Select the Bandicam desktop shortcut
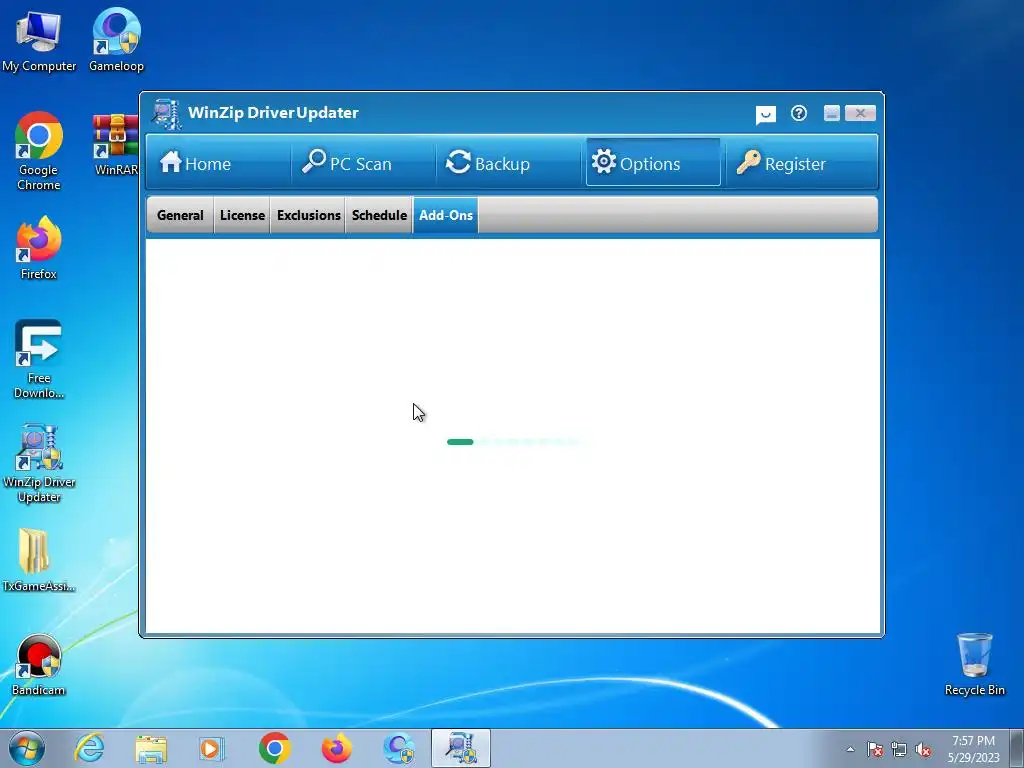1024x768 pixels. click(x=39, y=665)
